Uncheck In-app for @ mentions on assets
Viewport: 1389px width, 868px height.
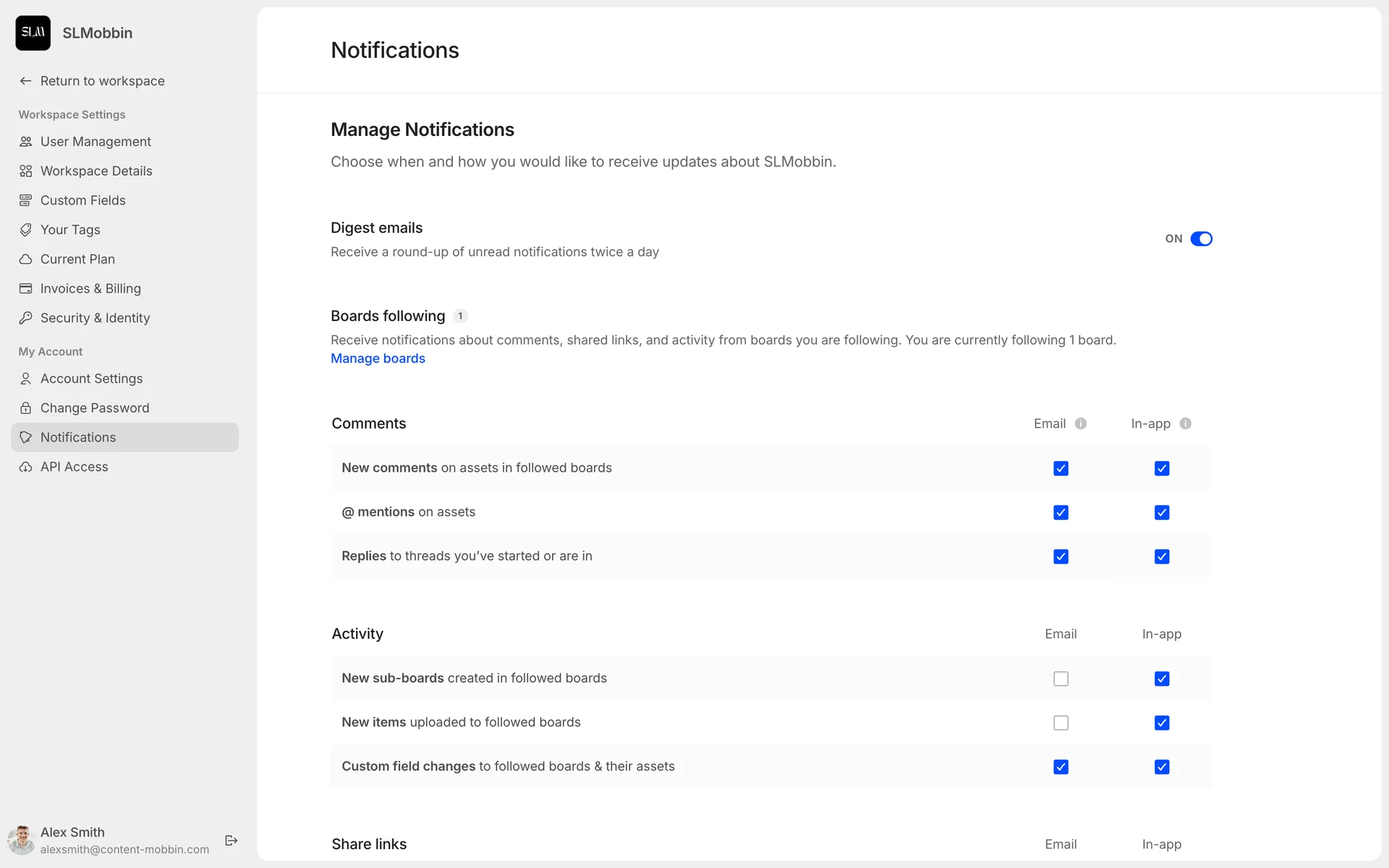pyautogui.click(x=1162, y=512)
